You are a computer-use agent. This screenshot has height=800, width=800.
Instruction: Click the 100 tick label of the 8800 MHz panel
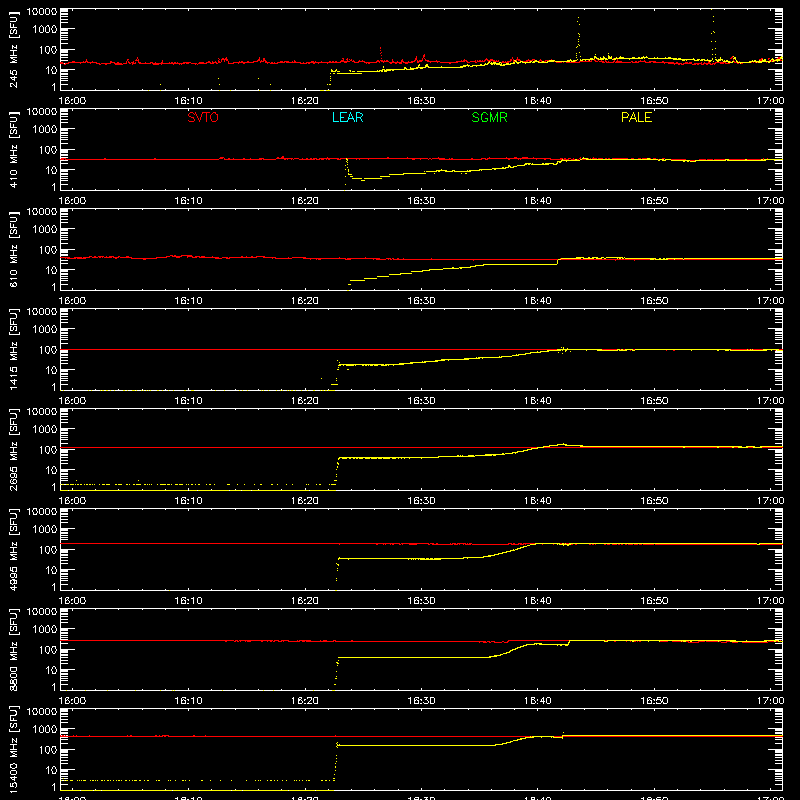pos(49,649)
